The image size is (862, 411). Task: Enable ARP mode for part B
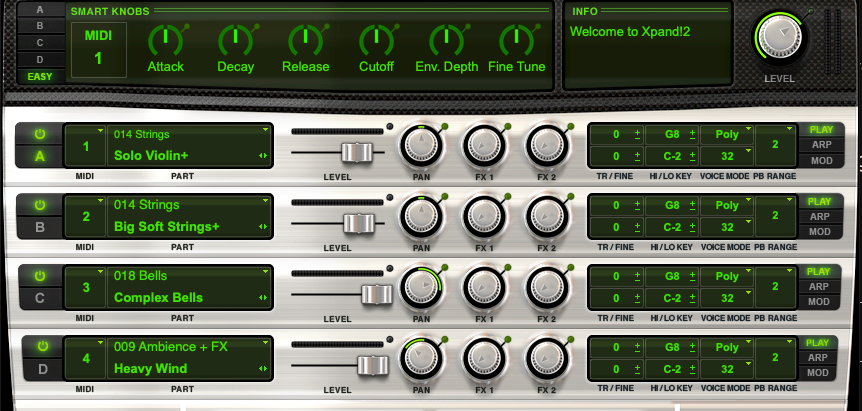pos(819,216)
